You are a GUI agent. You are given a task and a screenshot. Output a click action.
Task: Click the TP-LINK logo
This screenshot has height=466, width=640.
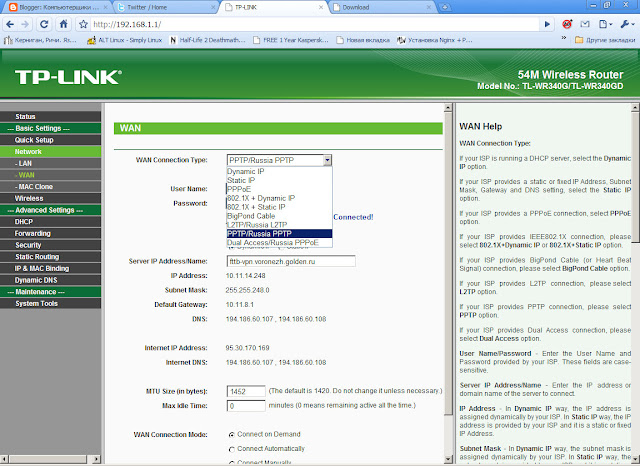tap(68, 77)
